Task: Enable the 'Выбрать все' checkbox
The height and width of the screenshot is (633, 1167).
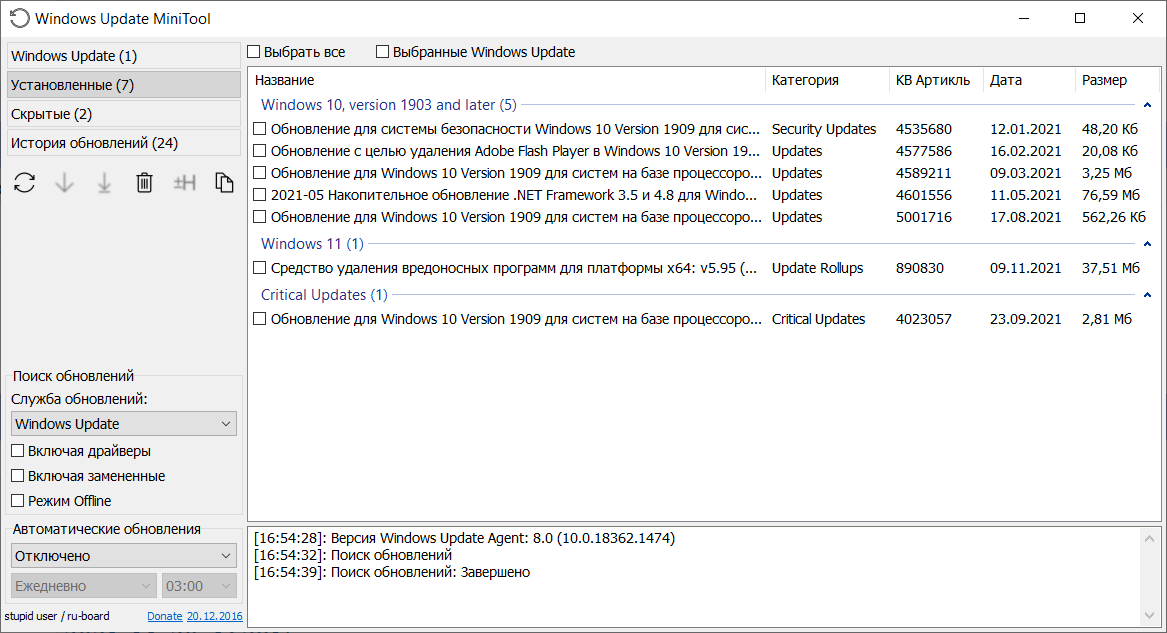Action: click(x=254, y=52)
